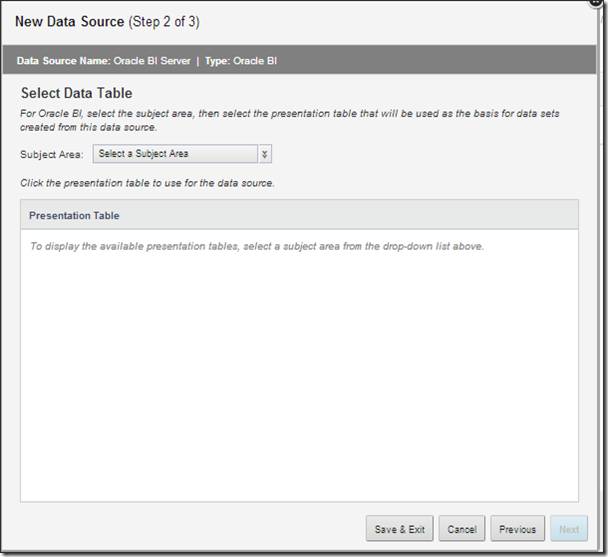Screen dimensions: 608x557
Task: Click the New Data Source title text
Action: (70, 21)
